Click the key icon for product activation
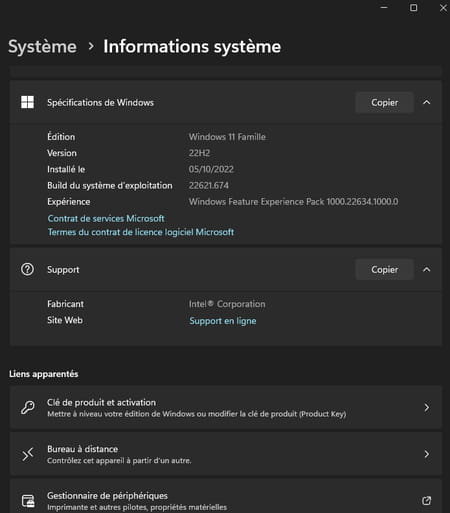The width and height of the screenshot is (450, 513). 28,407
